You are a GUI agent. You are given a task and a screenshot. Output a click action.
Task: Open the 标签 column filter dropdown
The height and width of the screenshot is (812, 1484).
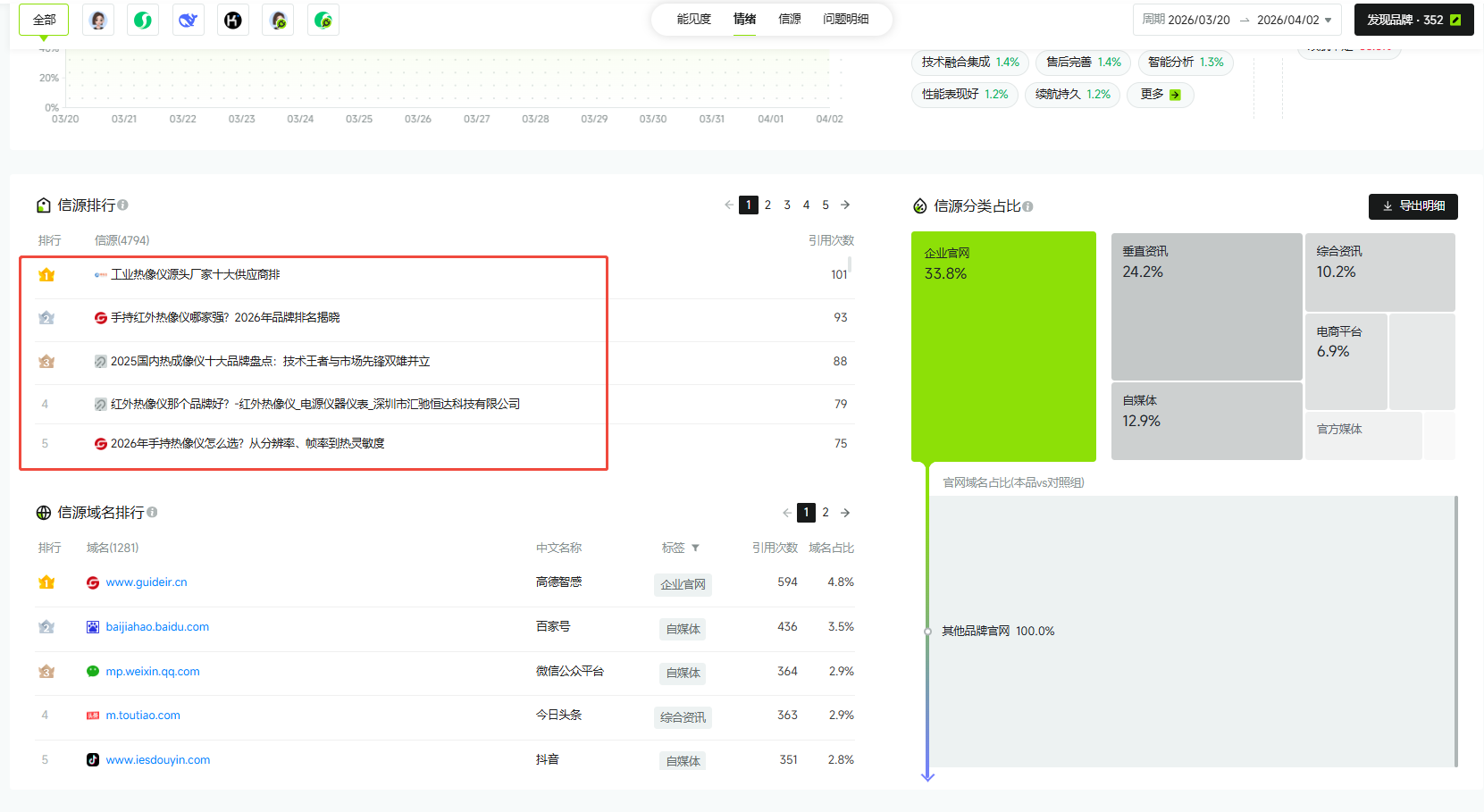pos(695,548)
